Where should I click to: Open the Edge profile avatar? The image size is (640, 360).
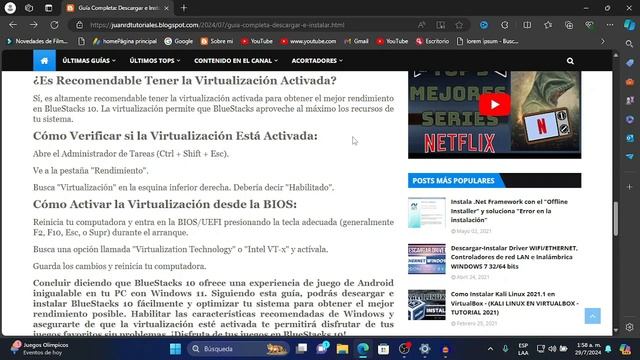tap(10, 8)
